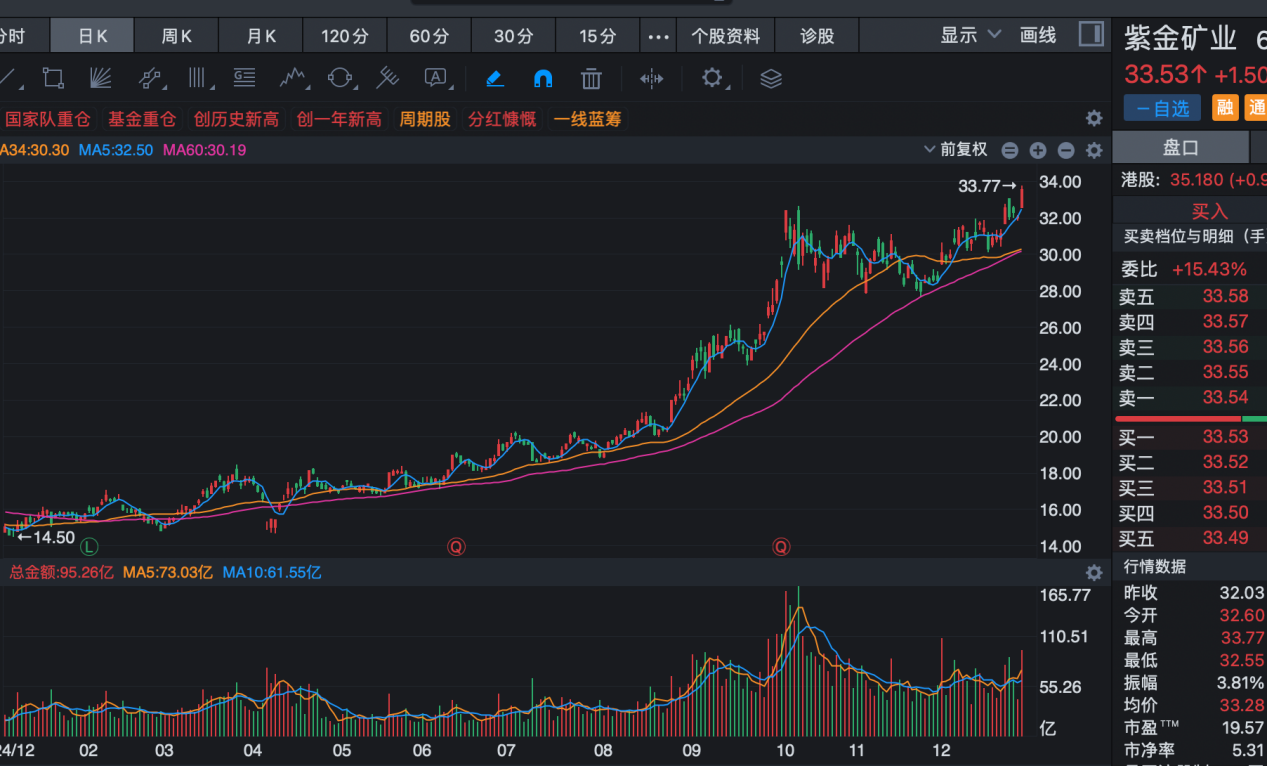The width and height of the screenshot is (1267, 766).
Task: Click the zoom-in plus button on chart
Action: [x=1038, y=150]
